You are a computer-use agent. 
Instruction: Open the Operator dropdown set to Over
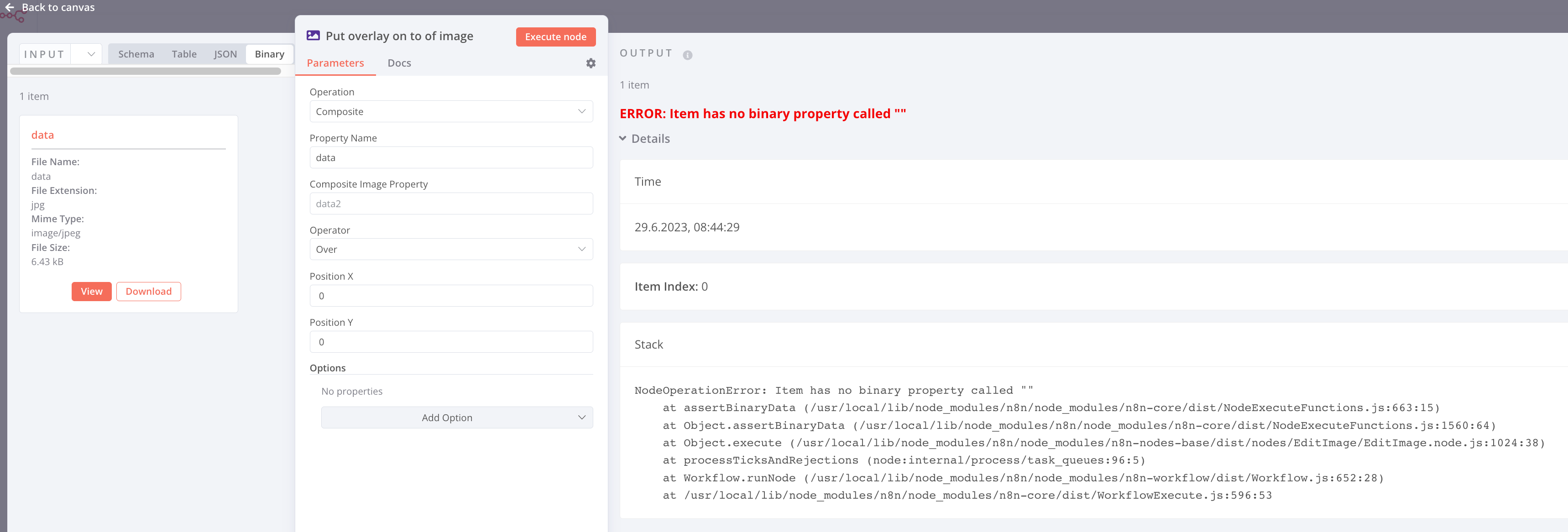[x=450, y=250]
